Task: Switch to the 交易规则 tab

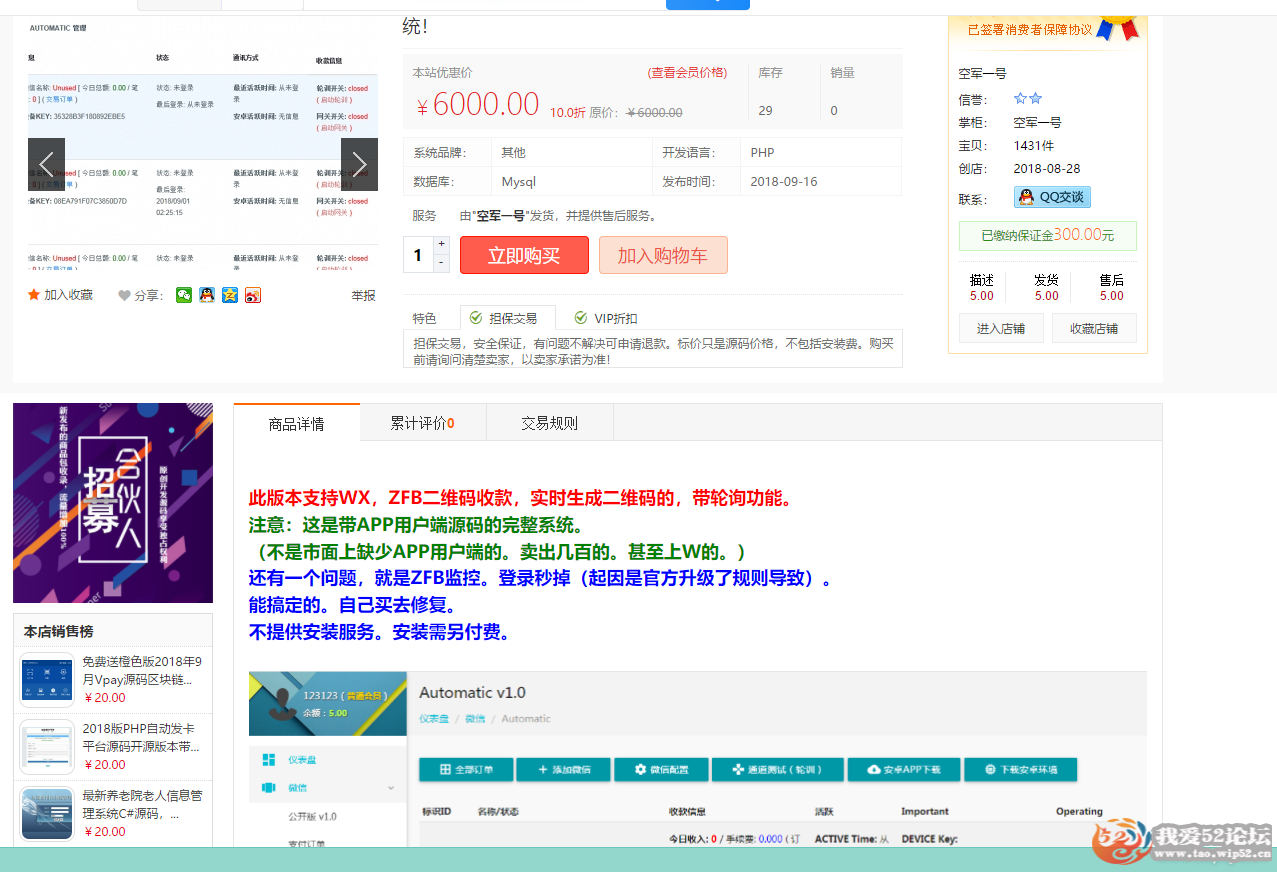Action: tap(549, 423)
